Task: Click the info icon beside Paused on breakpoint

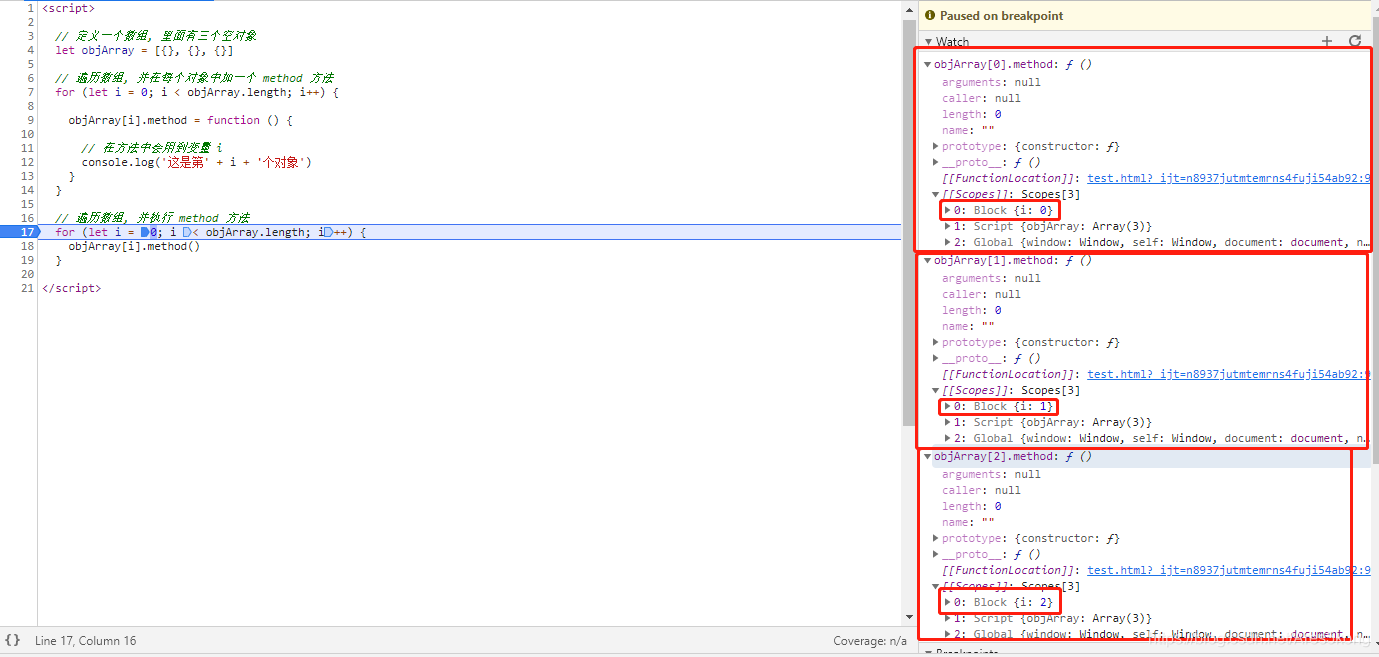Action: click(x=930, y=15)
